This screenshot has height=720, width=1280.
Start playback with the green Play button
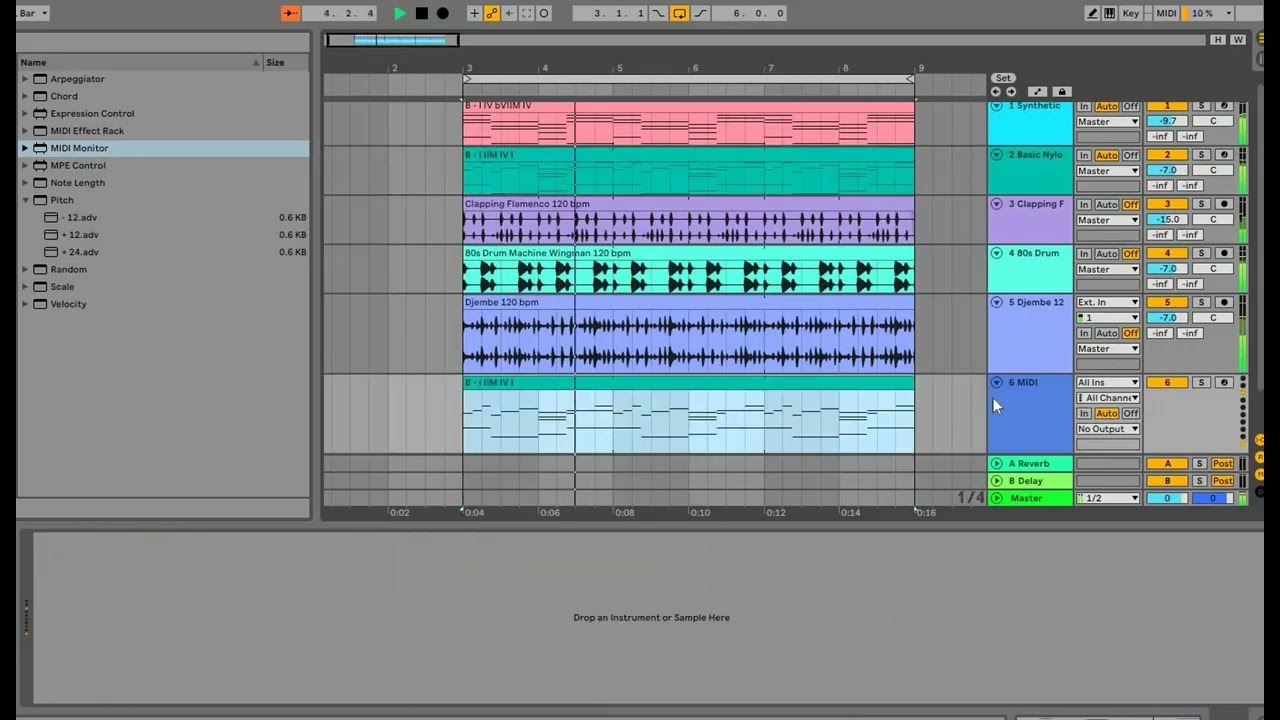click(400, 13)
